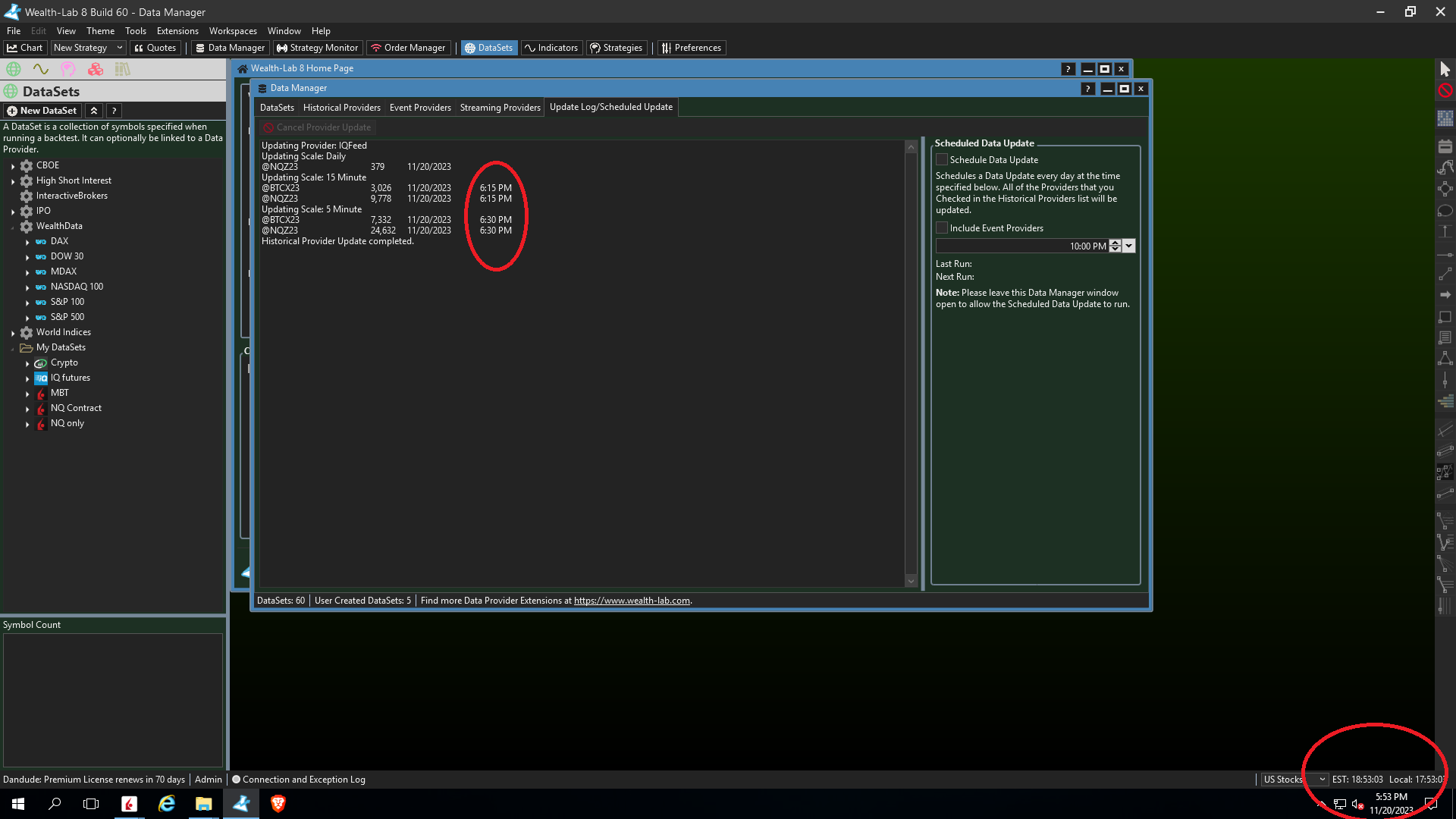Open Quotes from the toolbar
The width and height of the screenshot is (1456, 819).
(x=155, y=48)
